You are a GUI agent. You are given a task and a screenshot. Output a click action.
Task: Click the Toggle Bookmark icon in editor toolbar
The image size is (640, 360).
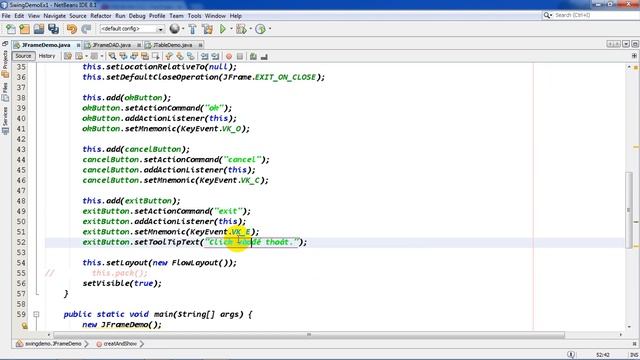click(x=191, y=56)
